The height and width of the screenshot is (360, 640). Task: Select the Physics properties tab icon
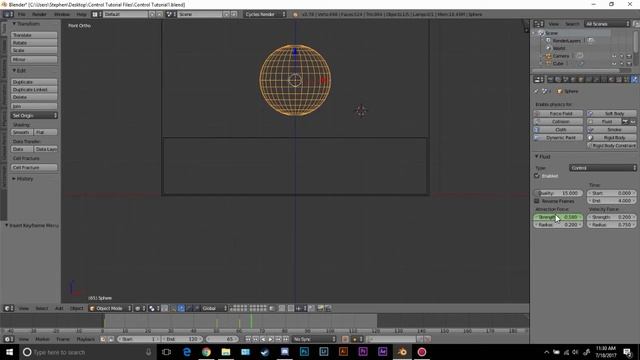[x=634, y=80]
